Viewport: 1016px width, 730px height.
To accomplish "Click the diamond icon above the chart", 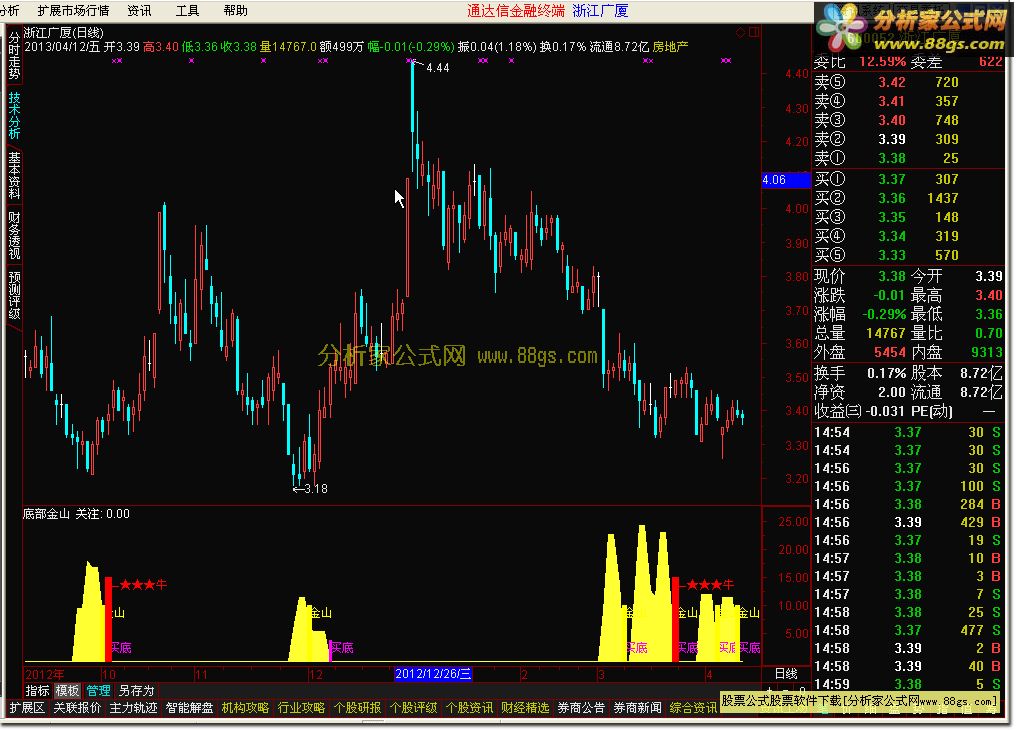I will [741, 32].
